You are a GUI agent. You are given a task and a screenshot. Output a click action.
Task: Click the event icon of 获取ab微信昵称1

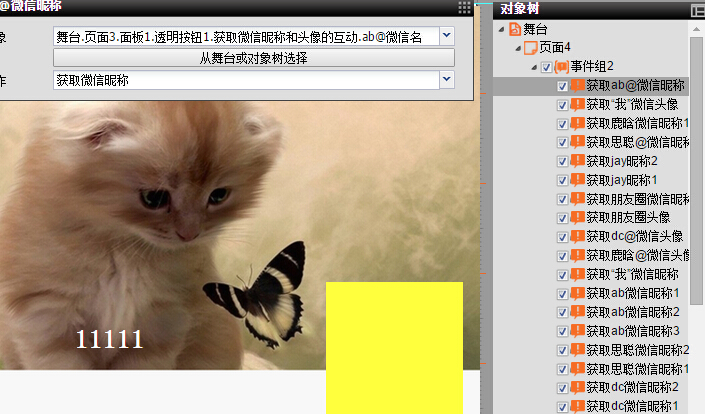coord(577,293)
